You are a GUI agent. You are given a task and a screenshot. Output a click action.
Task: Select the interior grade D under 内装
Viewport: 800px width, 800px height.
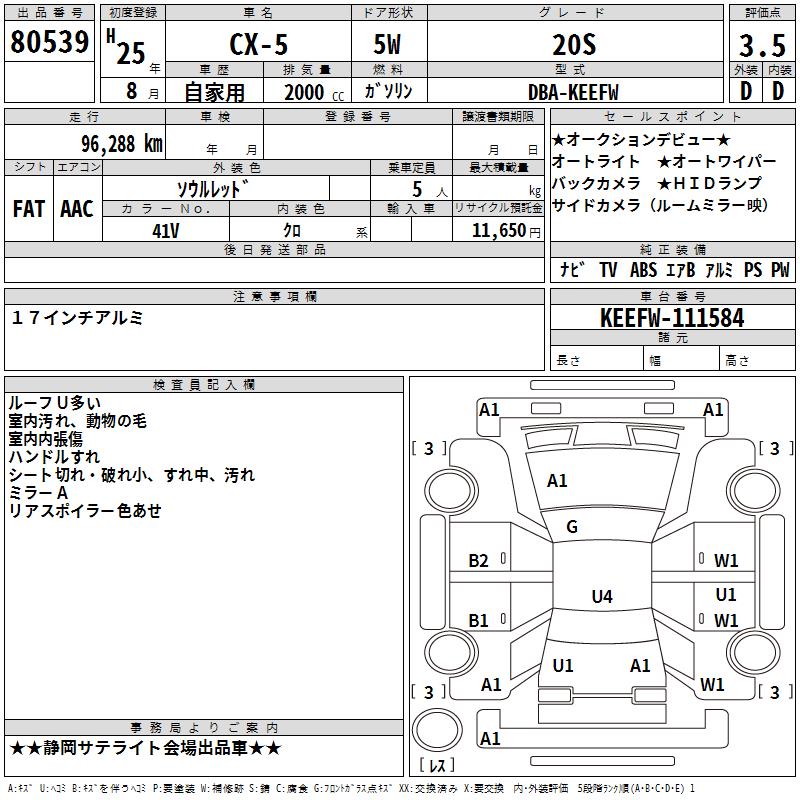point(778,91)
